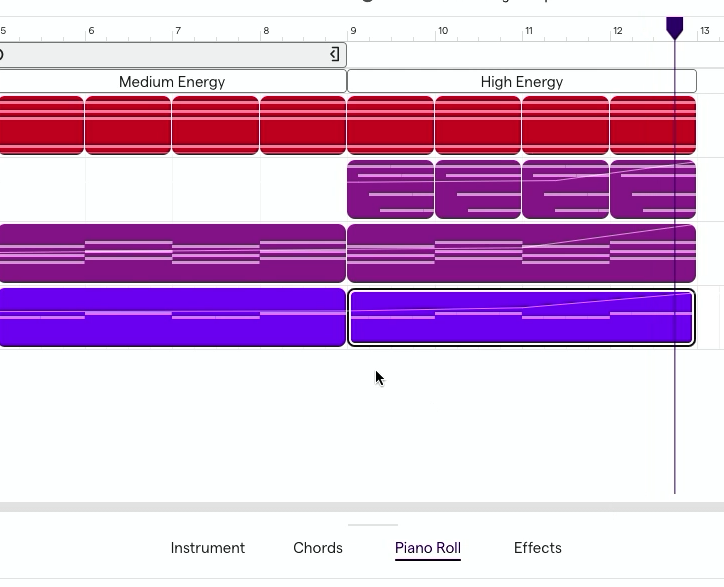The image size is (724, 587).
Task: Select the Piano Roll tab
Action: [x=428, y=548]
